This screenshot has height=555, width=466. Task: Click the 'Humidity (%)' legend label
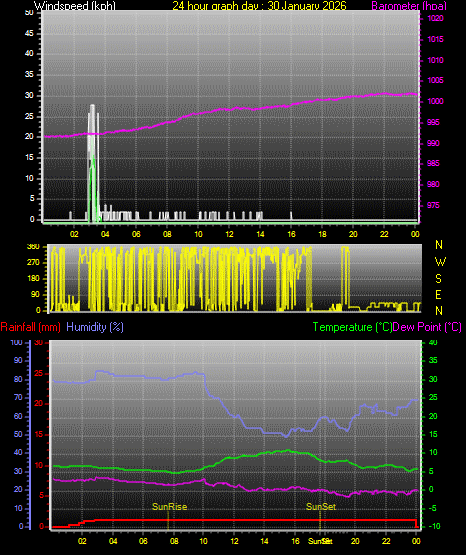pos(95,327)
